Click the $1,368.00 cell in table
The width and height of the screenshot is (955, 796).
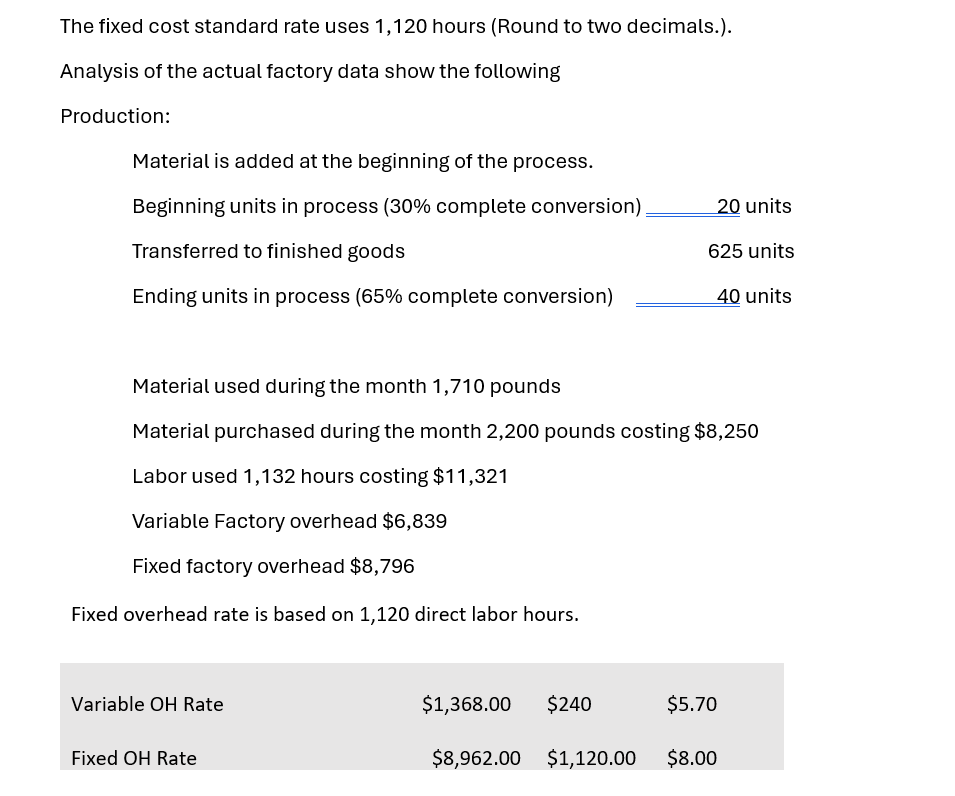(467, 704)
